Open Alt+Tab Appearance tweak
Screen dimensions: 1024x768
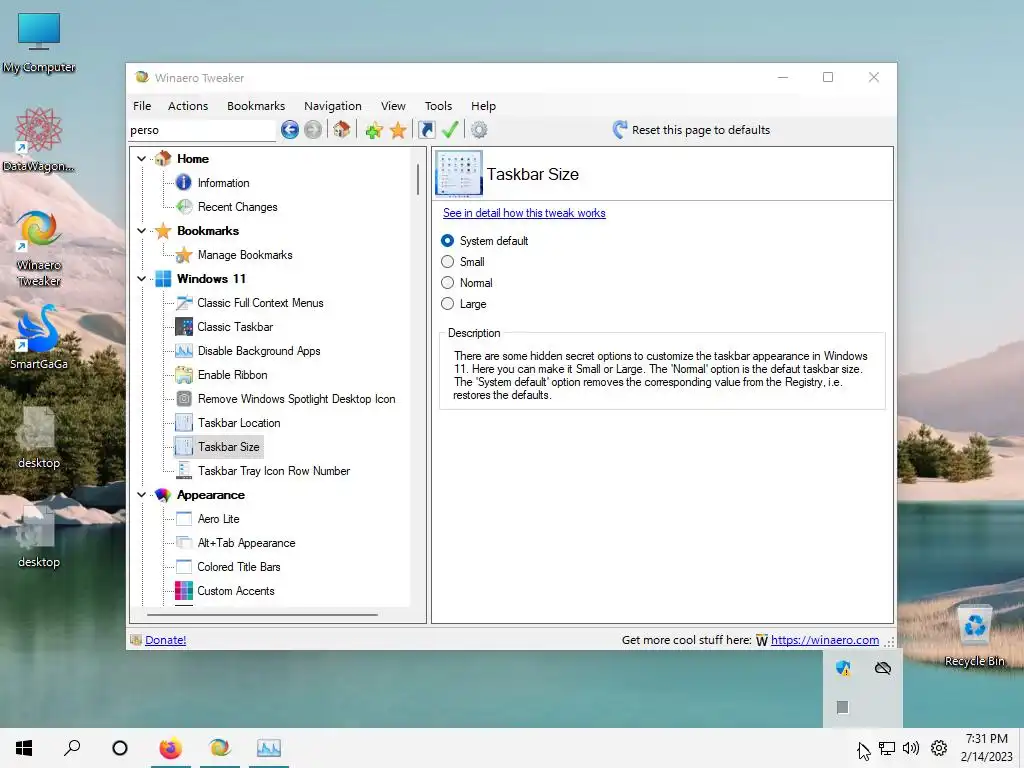click(246, 543)
